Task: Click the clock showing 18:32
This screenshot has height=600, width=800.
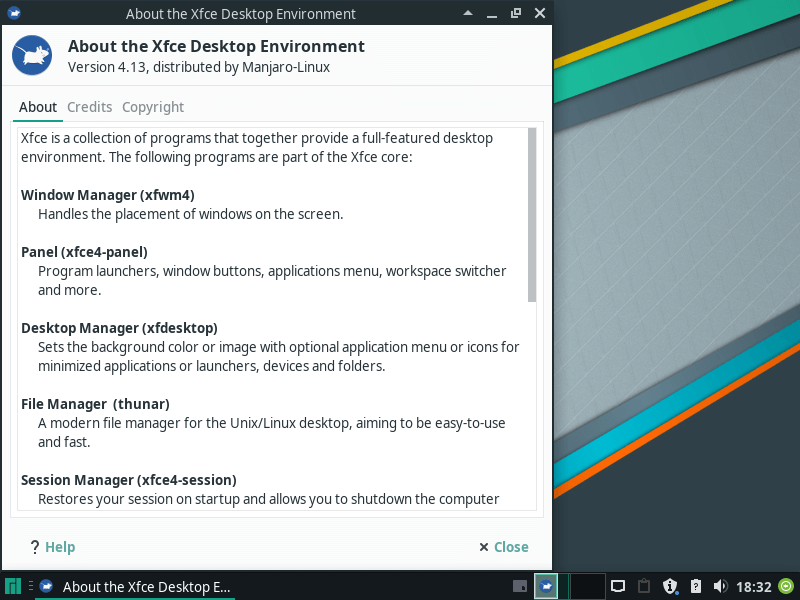Action: click(x=754, y=587)
